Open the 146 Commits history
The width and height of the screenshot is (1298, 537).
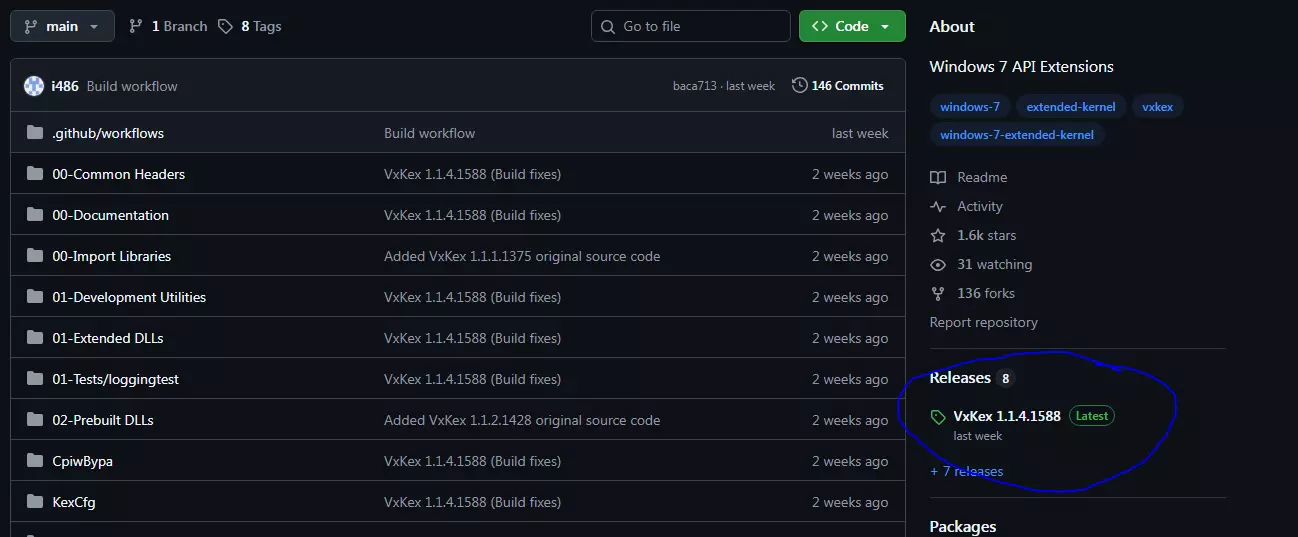coord(847,86)
